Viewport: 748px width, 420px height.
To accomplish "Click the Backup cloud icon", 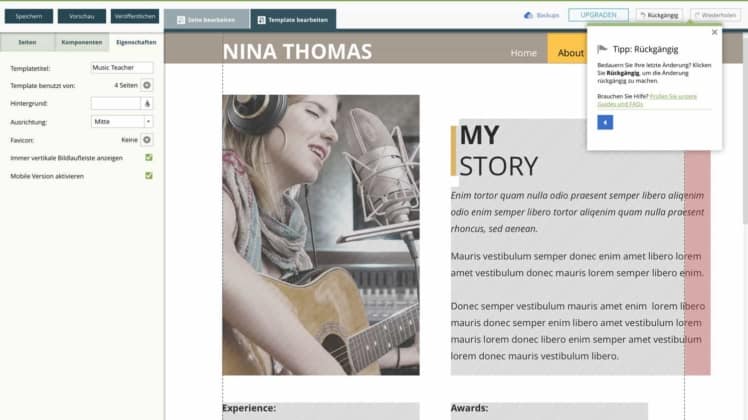I will [x=528, y=15].
